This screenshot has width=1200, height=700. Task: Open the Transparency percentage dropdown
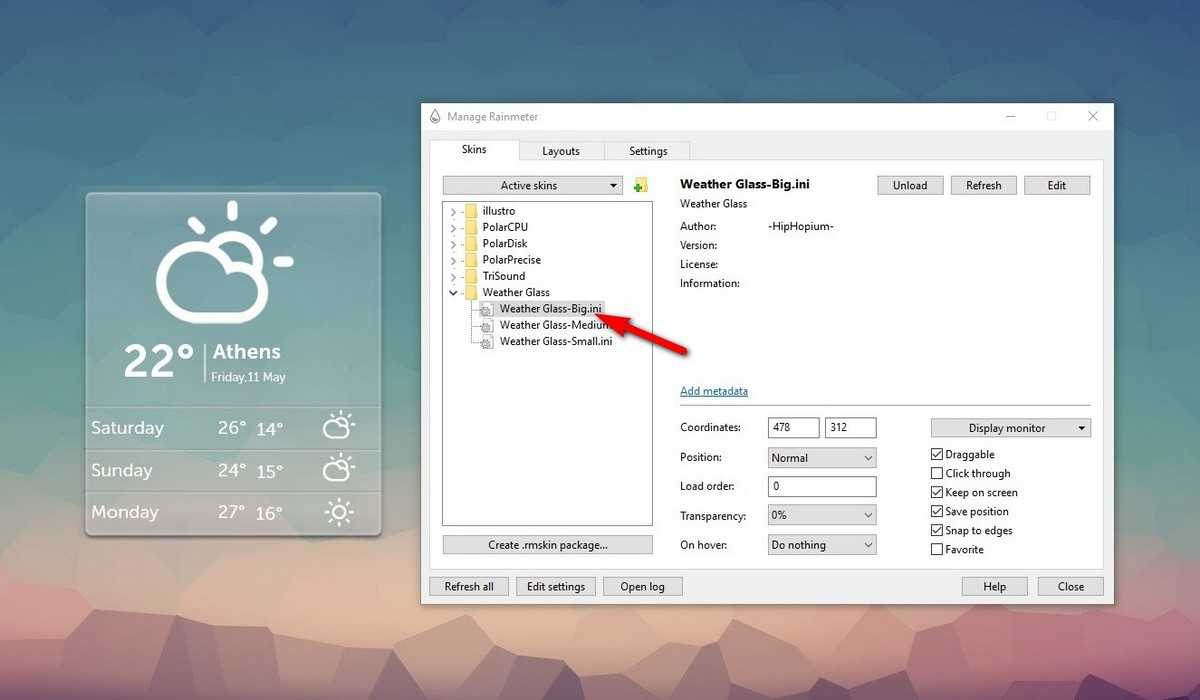821,516
